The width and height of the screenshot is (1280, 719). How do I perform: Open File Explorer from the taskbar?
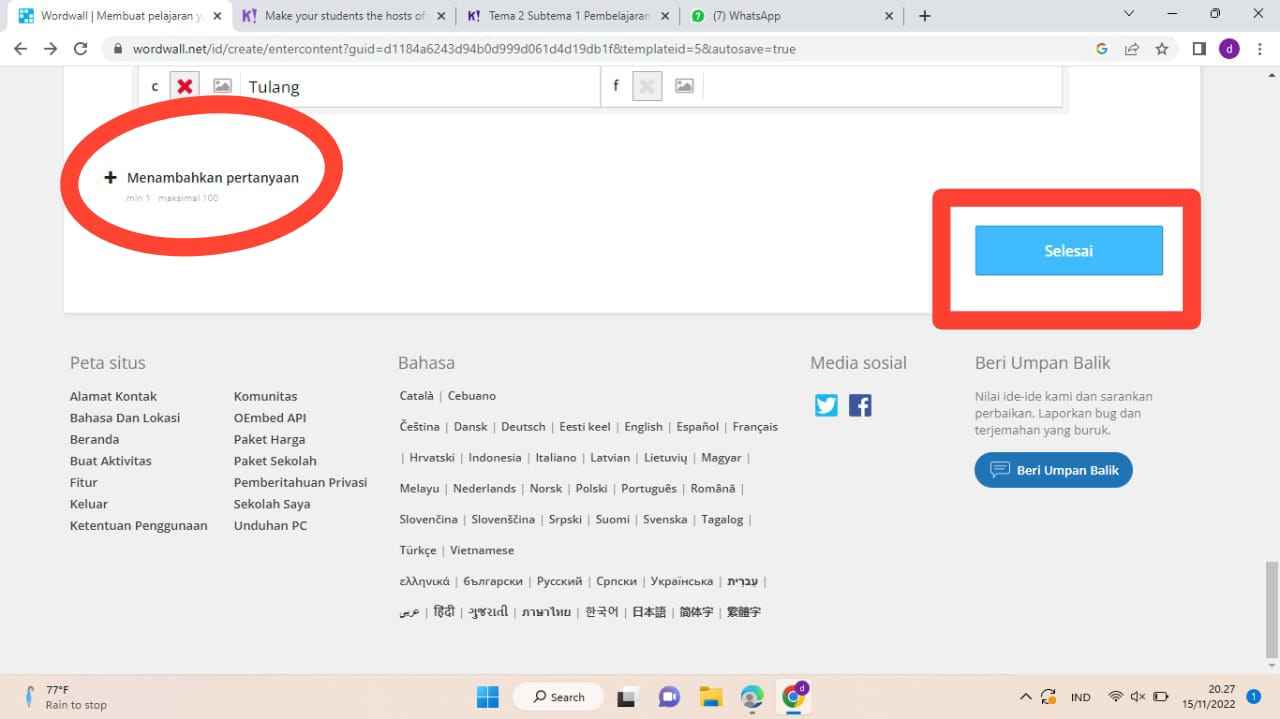(x=711, y=697)
